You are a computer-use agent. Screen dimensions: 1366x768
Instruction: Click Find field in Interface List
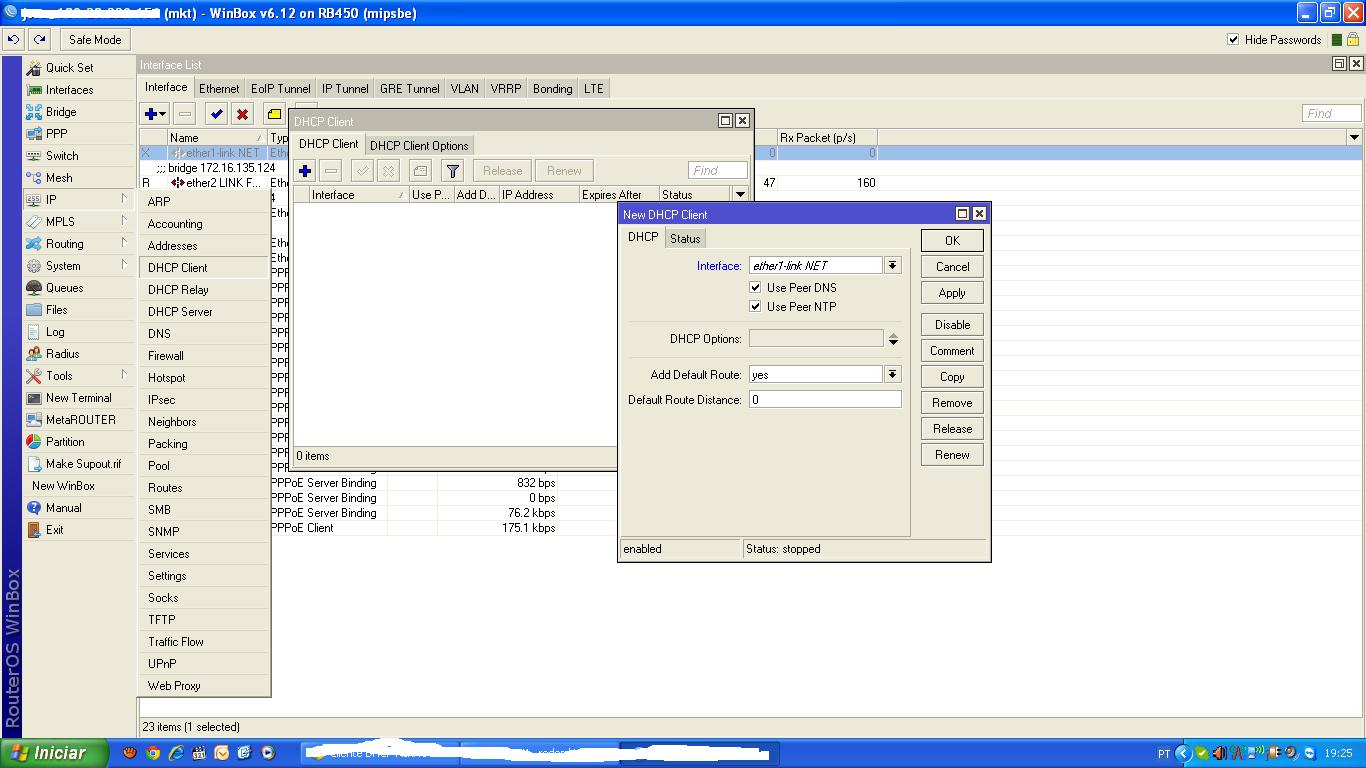coord(1332,114)
